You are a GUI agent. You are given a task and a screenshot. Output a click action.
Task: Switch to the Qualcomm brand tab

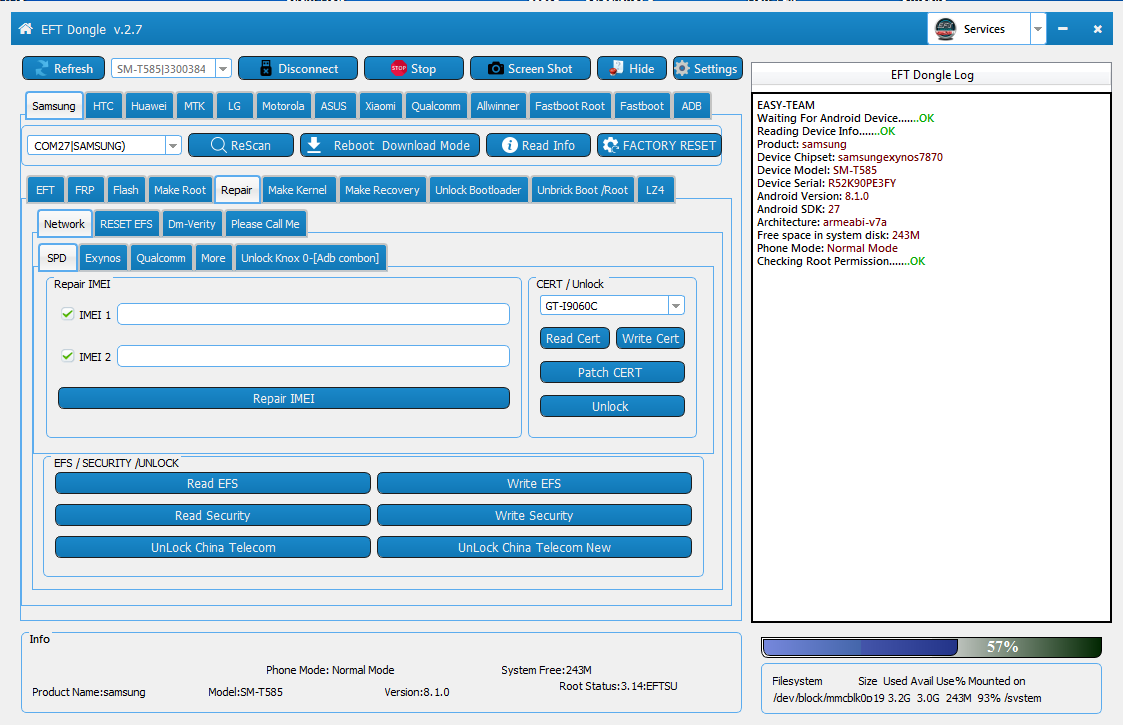(435, 106)
